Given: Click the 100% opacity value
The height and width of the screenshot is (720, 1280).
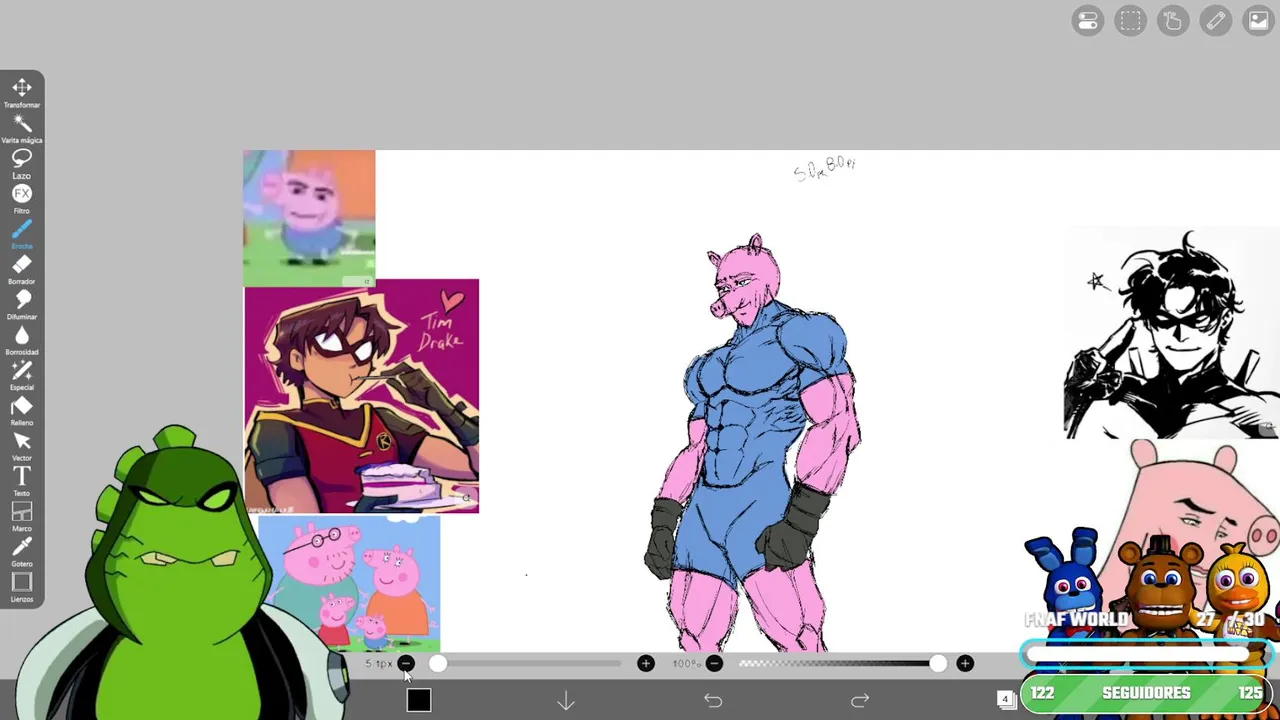Looking at the screenshot, I should pyautogui.click(x=686, y=664).
